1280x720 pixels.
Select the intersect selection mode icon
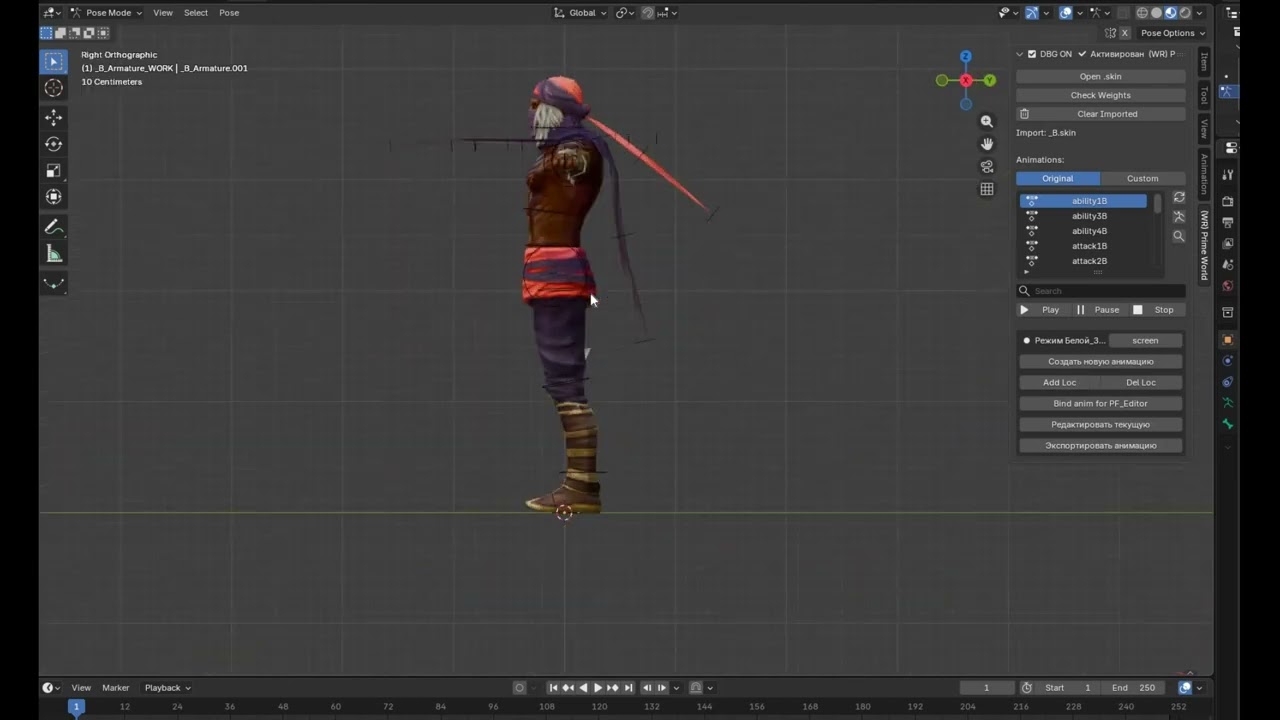point(103,33)
